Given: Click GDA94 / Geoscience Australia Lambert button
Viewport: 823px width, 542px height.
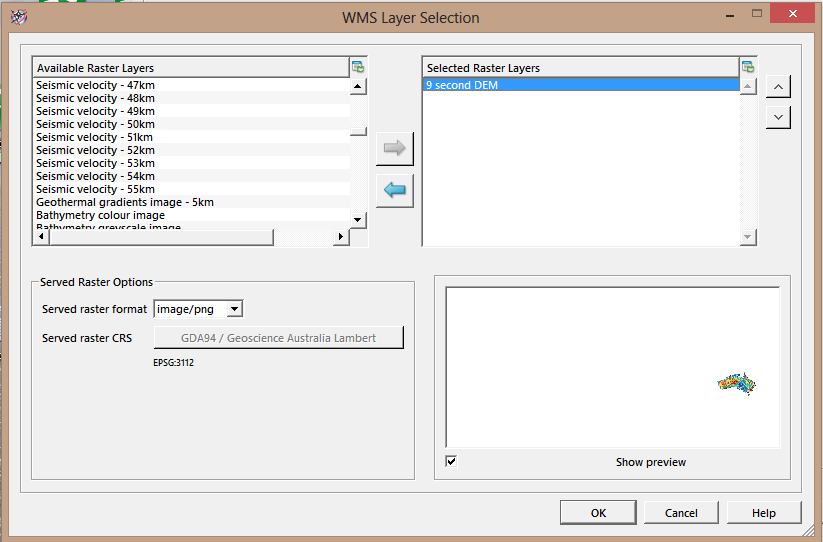Looking at the screenshot, I should point(278,338).
